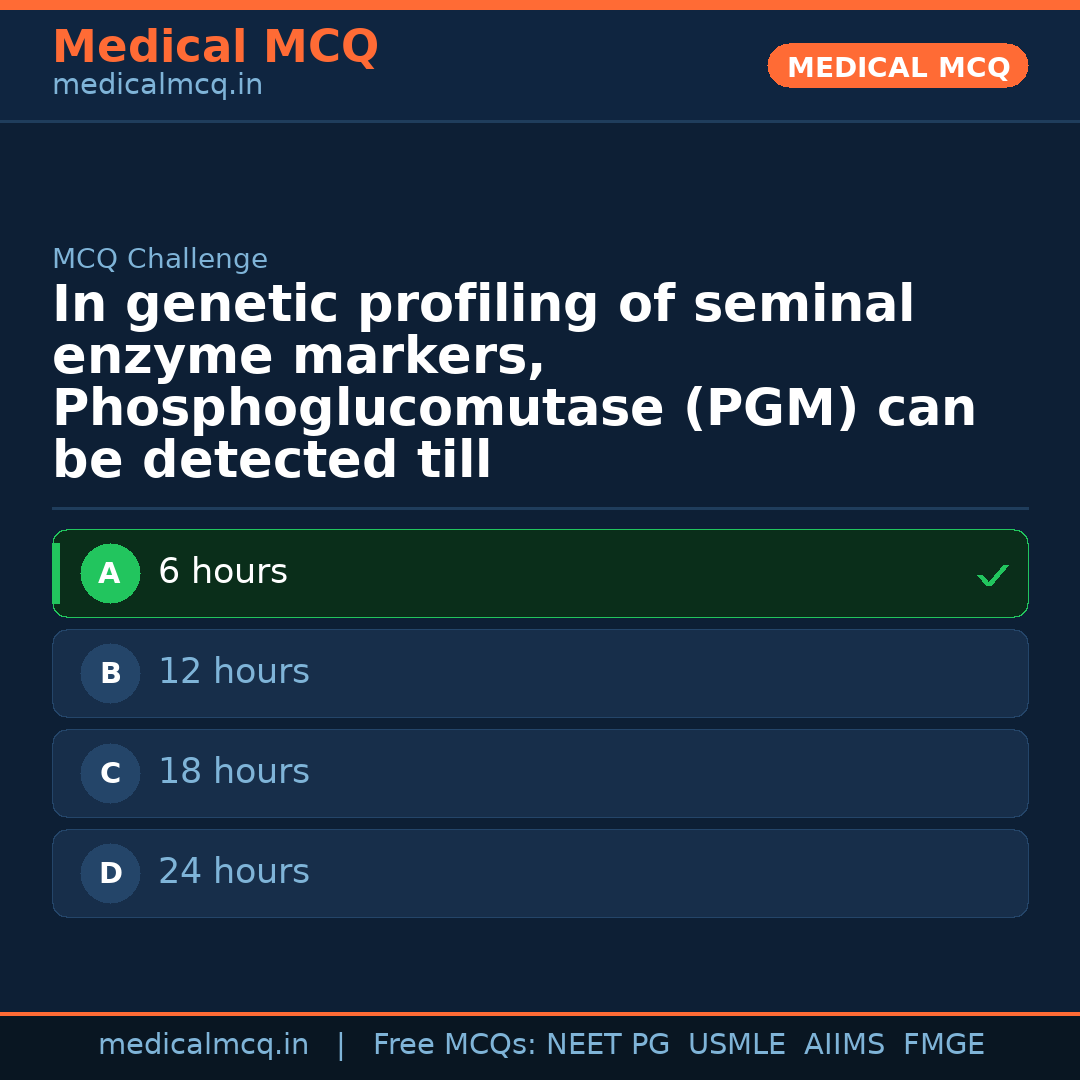Image resolution: width=1080 pixels, height=1080 pixels.
Task: Pick the "24 hours" answer text
Action: pos(234,872)
